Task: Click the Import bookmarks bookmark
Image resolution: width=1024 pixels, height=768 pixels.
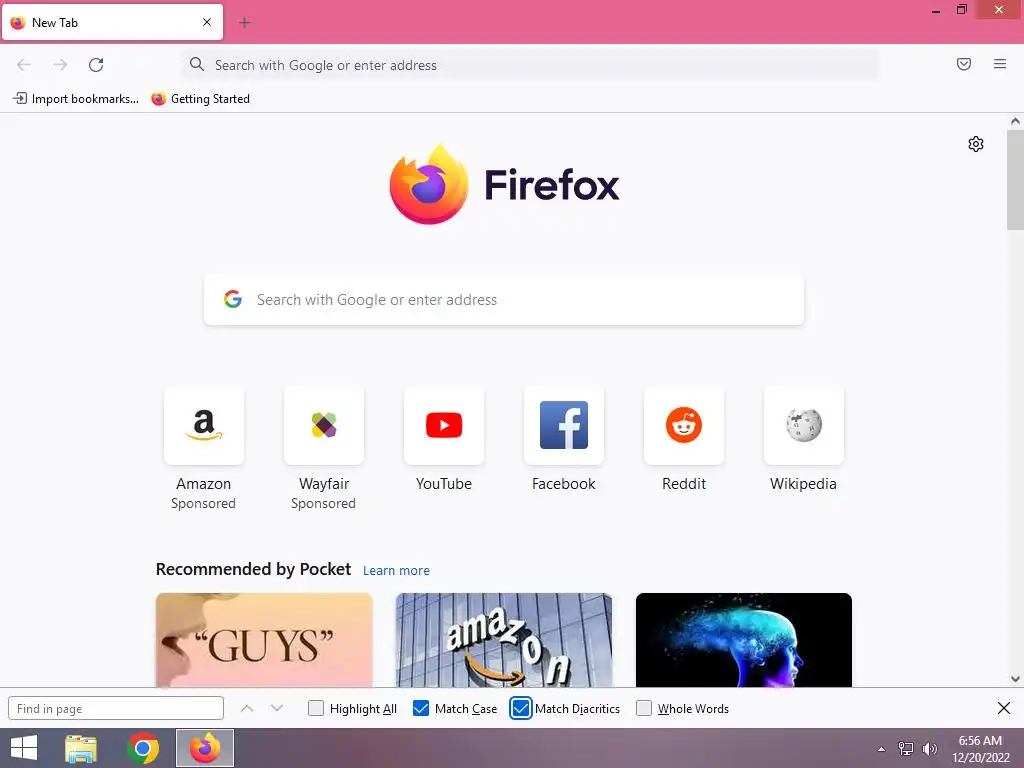Action: pos(76,99)
